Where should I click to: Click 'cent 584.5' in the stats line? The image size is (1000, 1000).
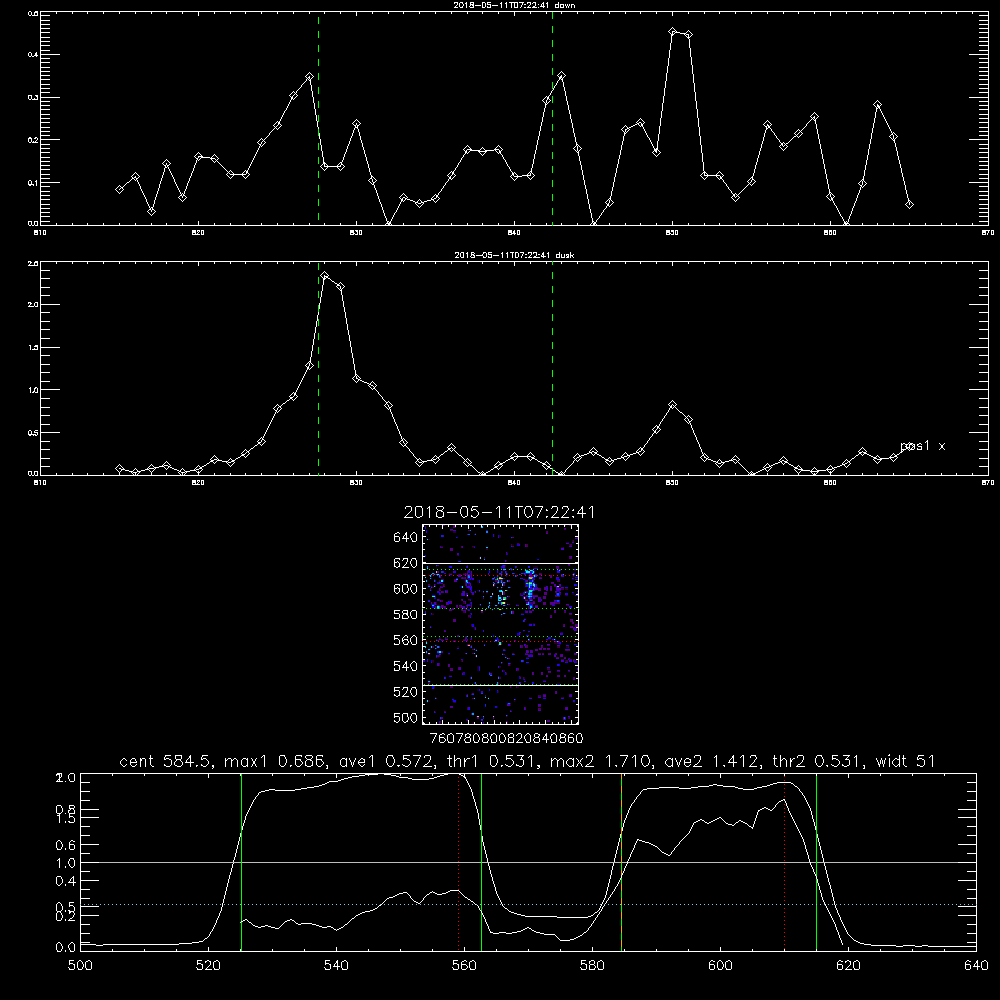[166, 761]
